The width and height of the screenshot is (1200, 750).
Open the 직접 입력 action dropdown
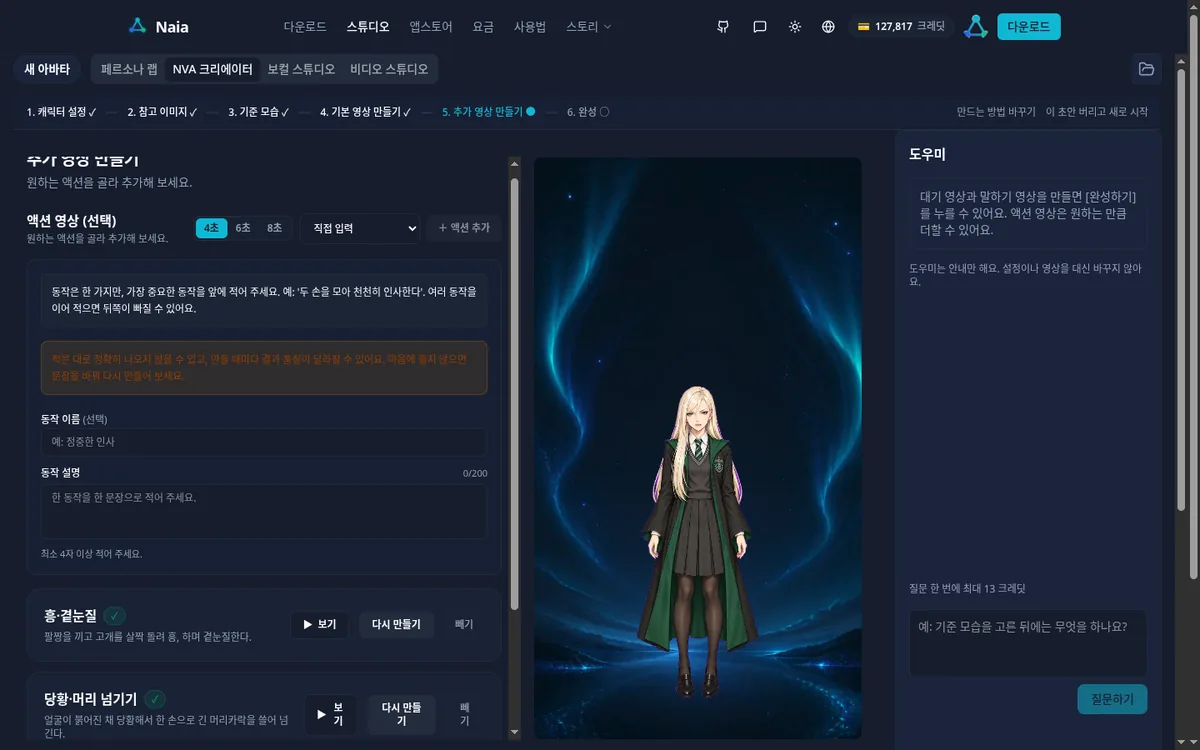(360, 228)
